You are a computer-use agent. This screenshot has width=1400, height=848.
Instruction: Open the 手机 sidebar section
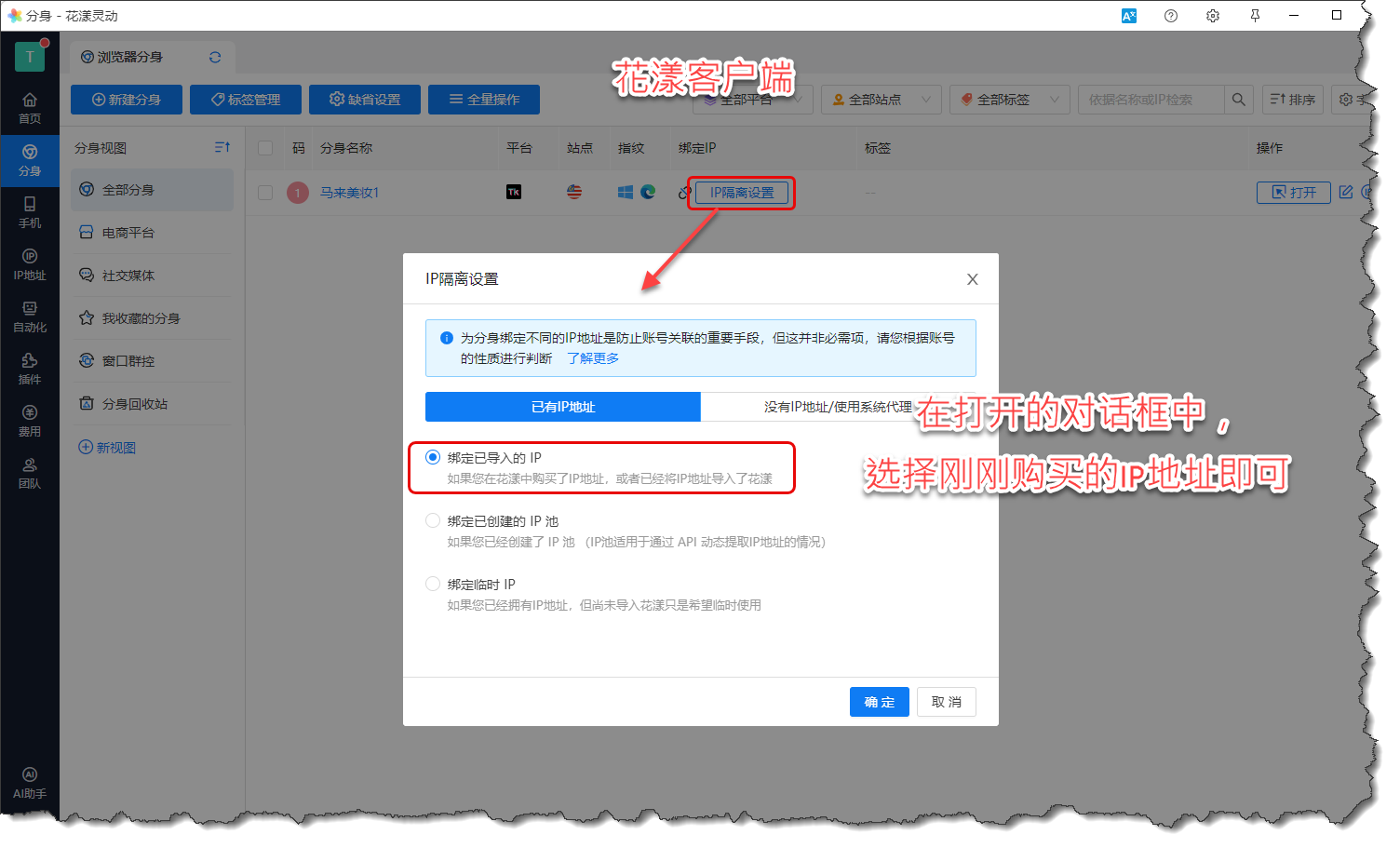(x=30, y=212)
